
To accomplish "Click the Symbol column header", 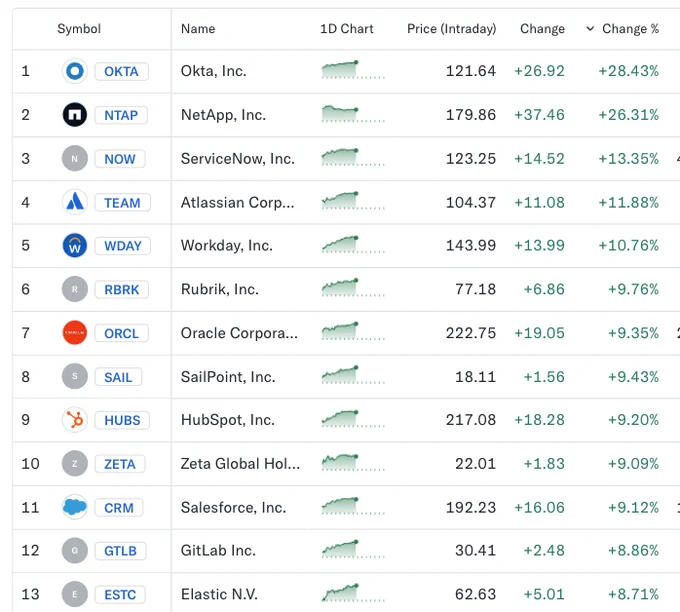I will (79, 29).
